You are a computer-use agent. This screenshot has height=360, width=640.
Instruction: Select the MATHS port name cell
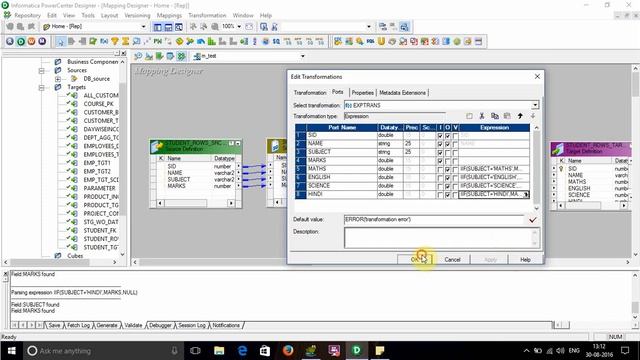pyautogui.click(x=342, y=169)
